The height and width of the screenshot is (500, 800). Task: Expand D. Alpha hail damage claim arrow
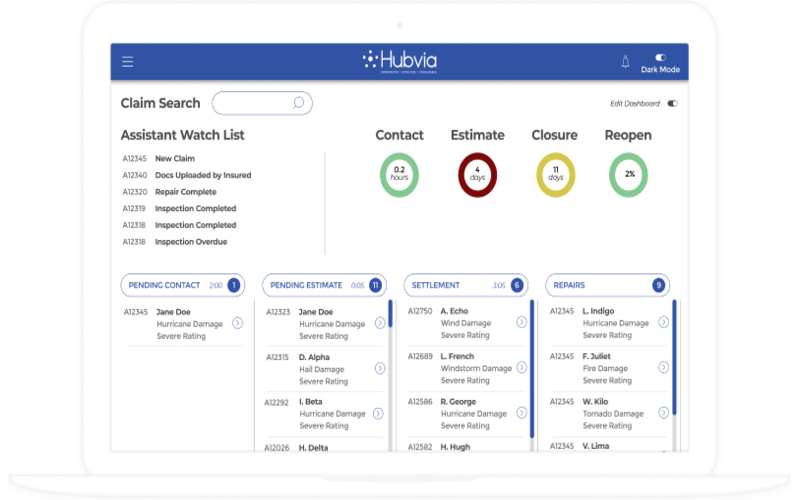[380, 368]
